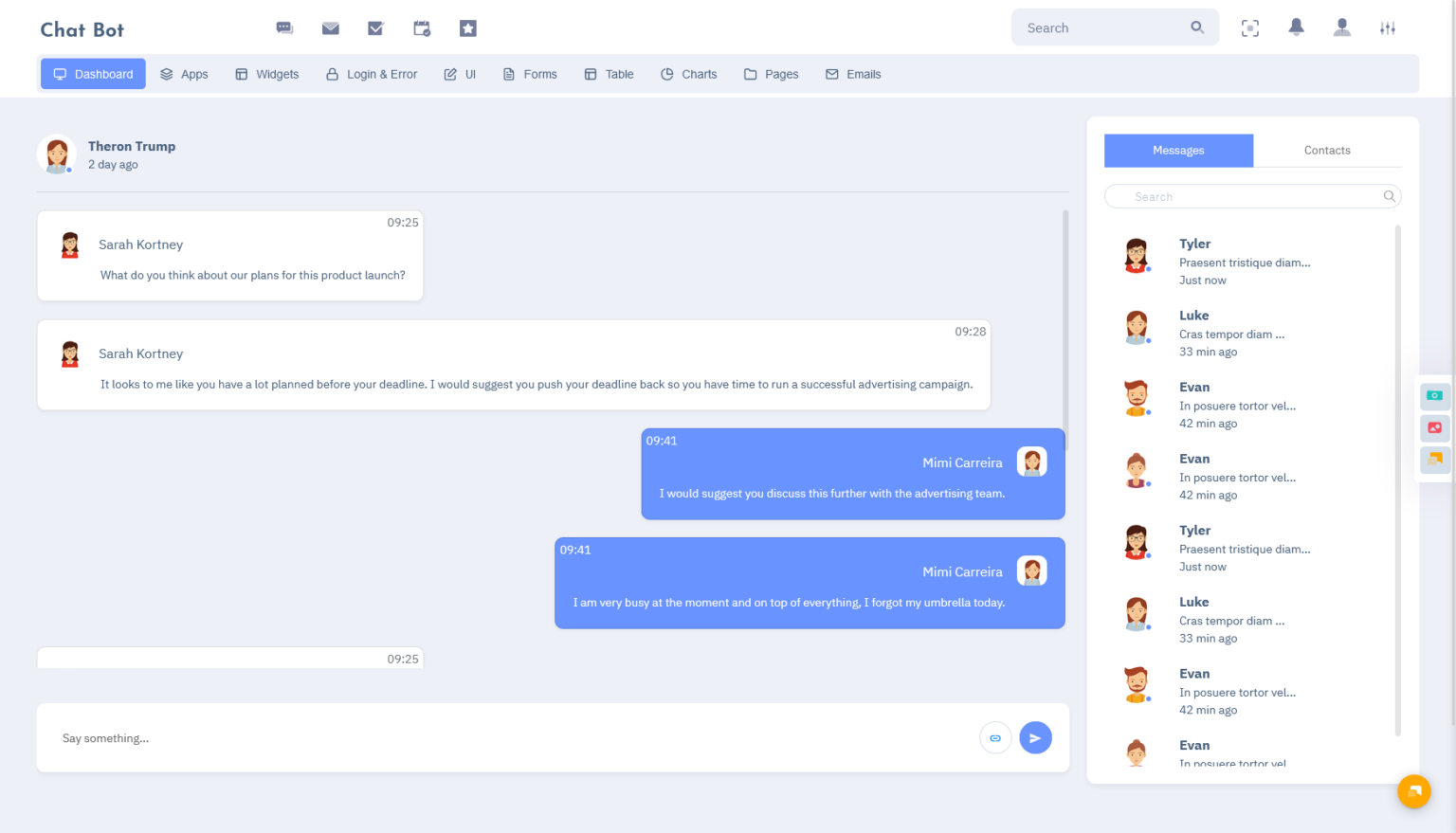Click the star favorites icon
This screenshot has height=833, width=1456.
(x=467, y=27)
